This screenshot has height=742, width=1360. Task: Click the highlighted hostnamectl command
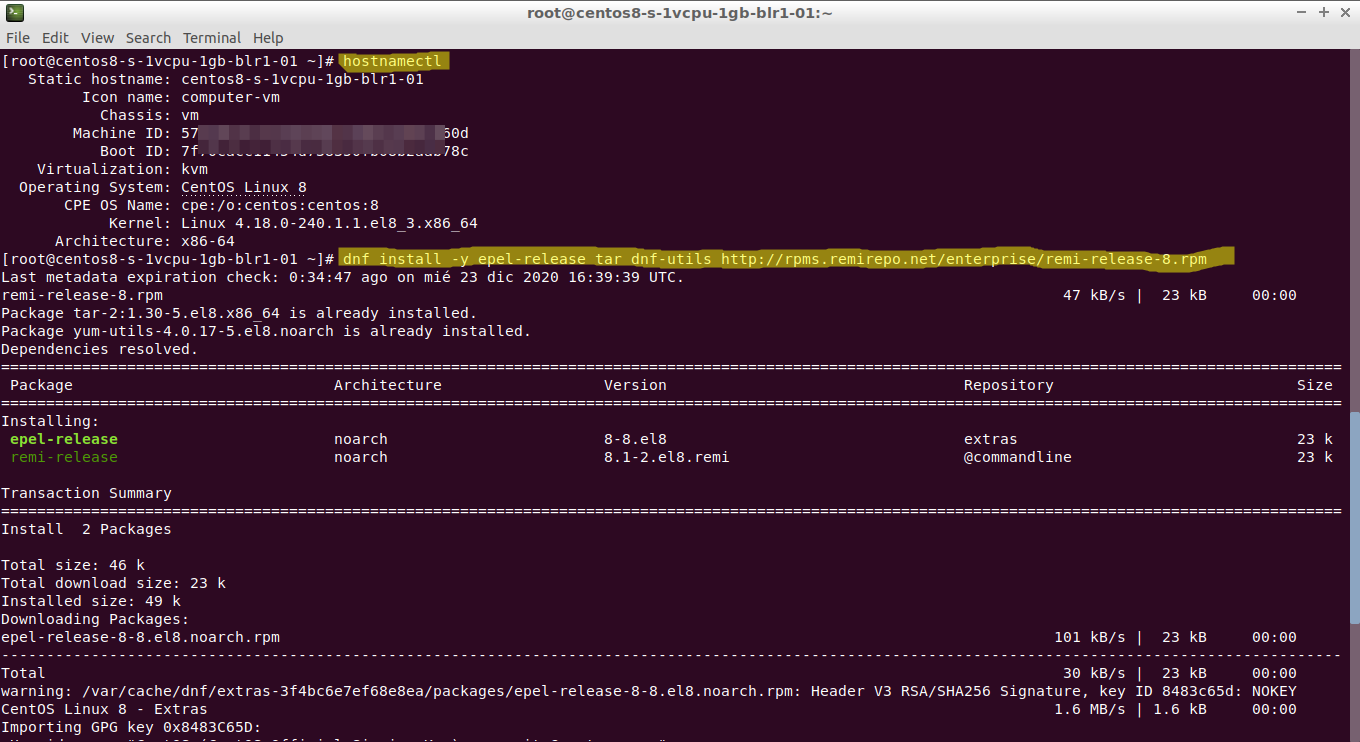(392, 61)
